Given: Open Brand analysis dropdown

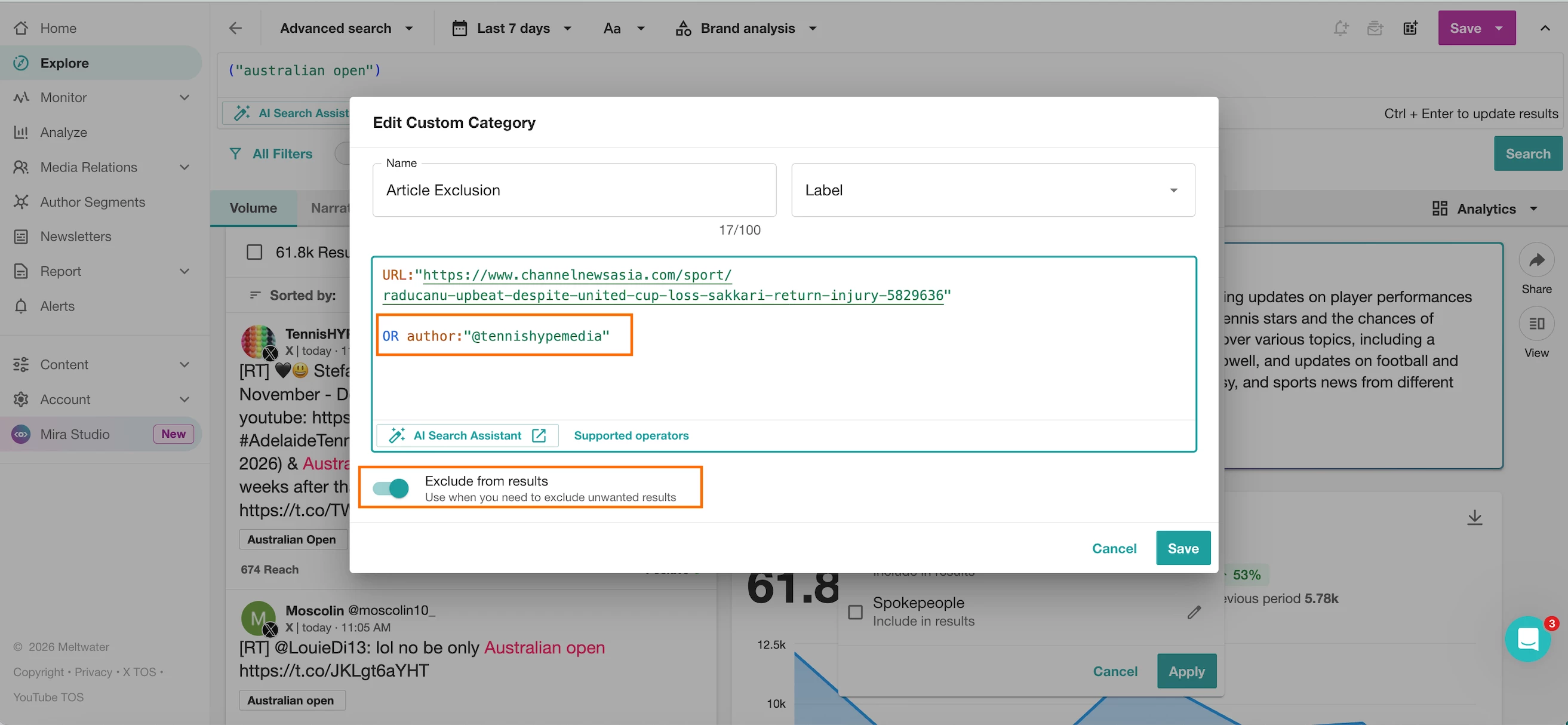Looking at the screenshot, I should pos(746,28).
